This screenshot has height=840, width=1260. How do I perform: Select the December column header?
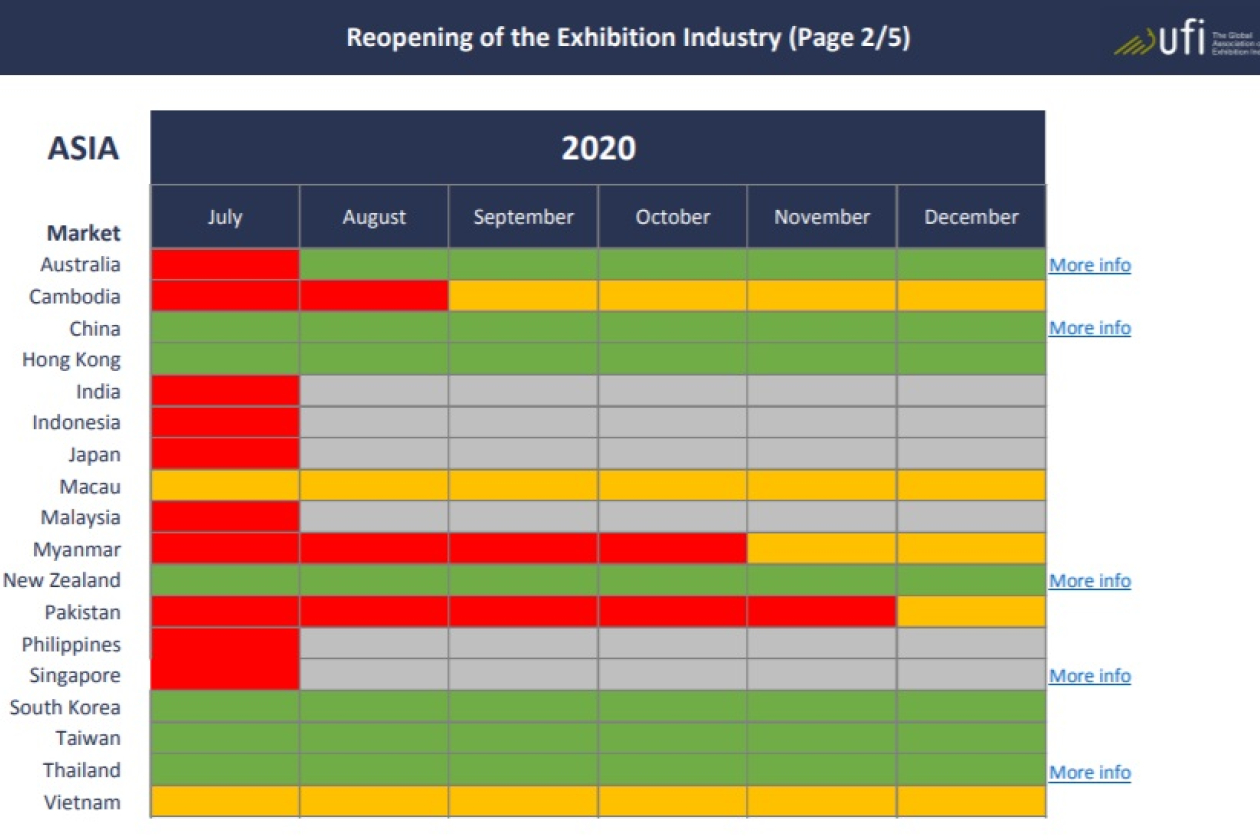(x=971, y=217)
